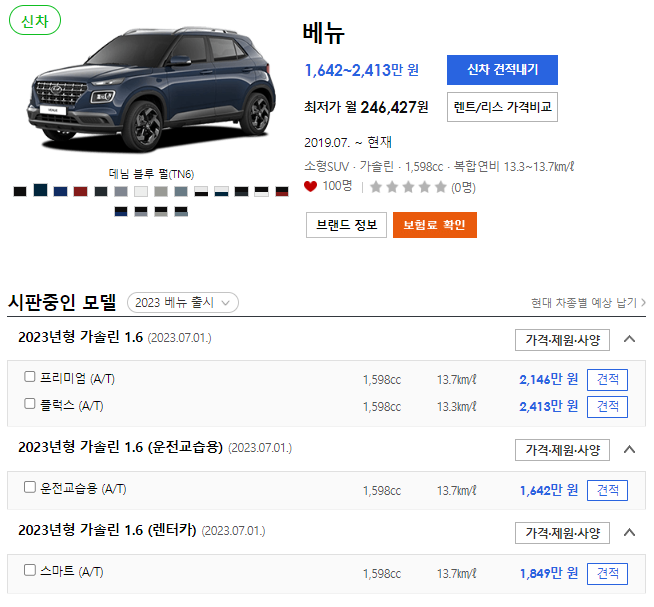Check the 프리미엄 (A/T) trim checkbox
This screenshot has height=607, width=654.
pyautogui.click(x=30, y=377)
